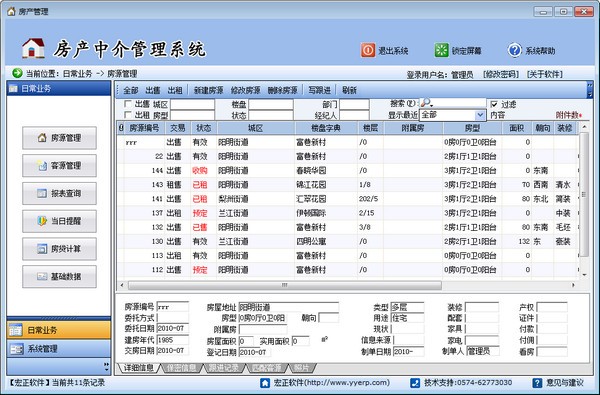Click the 经纪人 filter input field
The width and height of the screenshot is (600, 395).
[354, 115]
